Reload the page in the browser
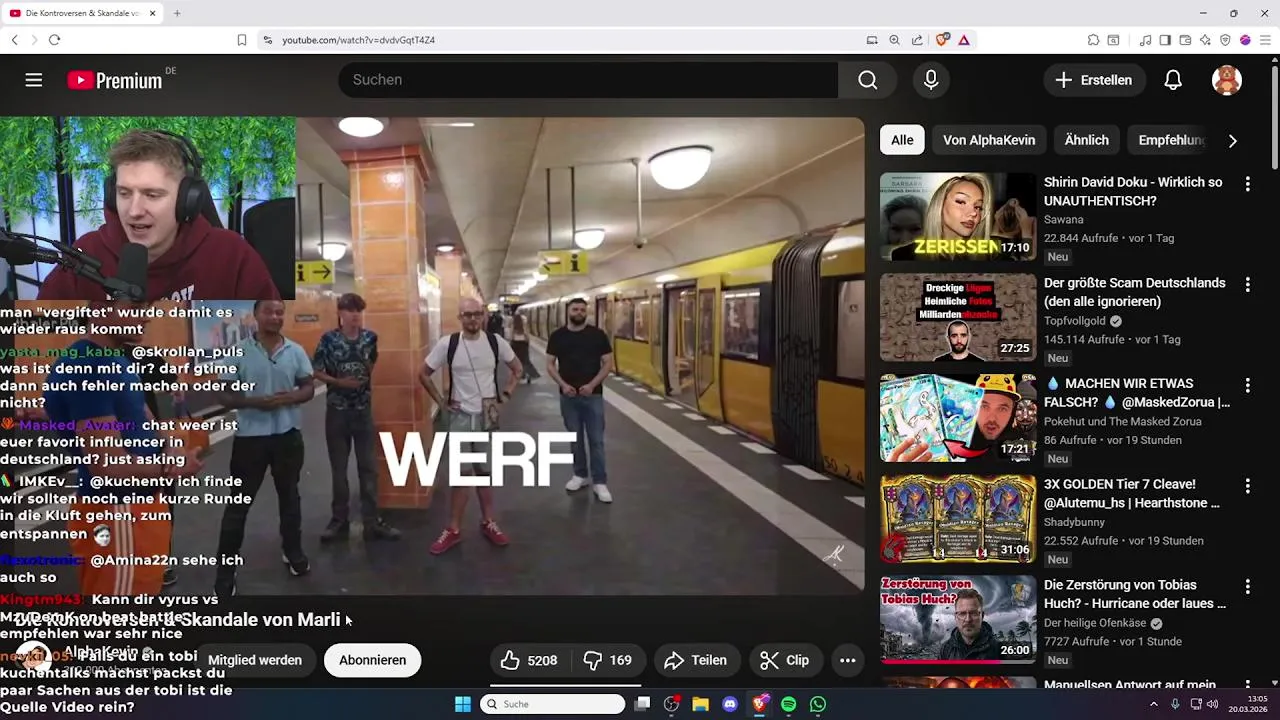Viewport: 1280px width, 720px height. (x=54, y=40)
